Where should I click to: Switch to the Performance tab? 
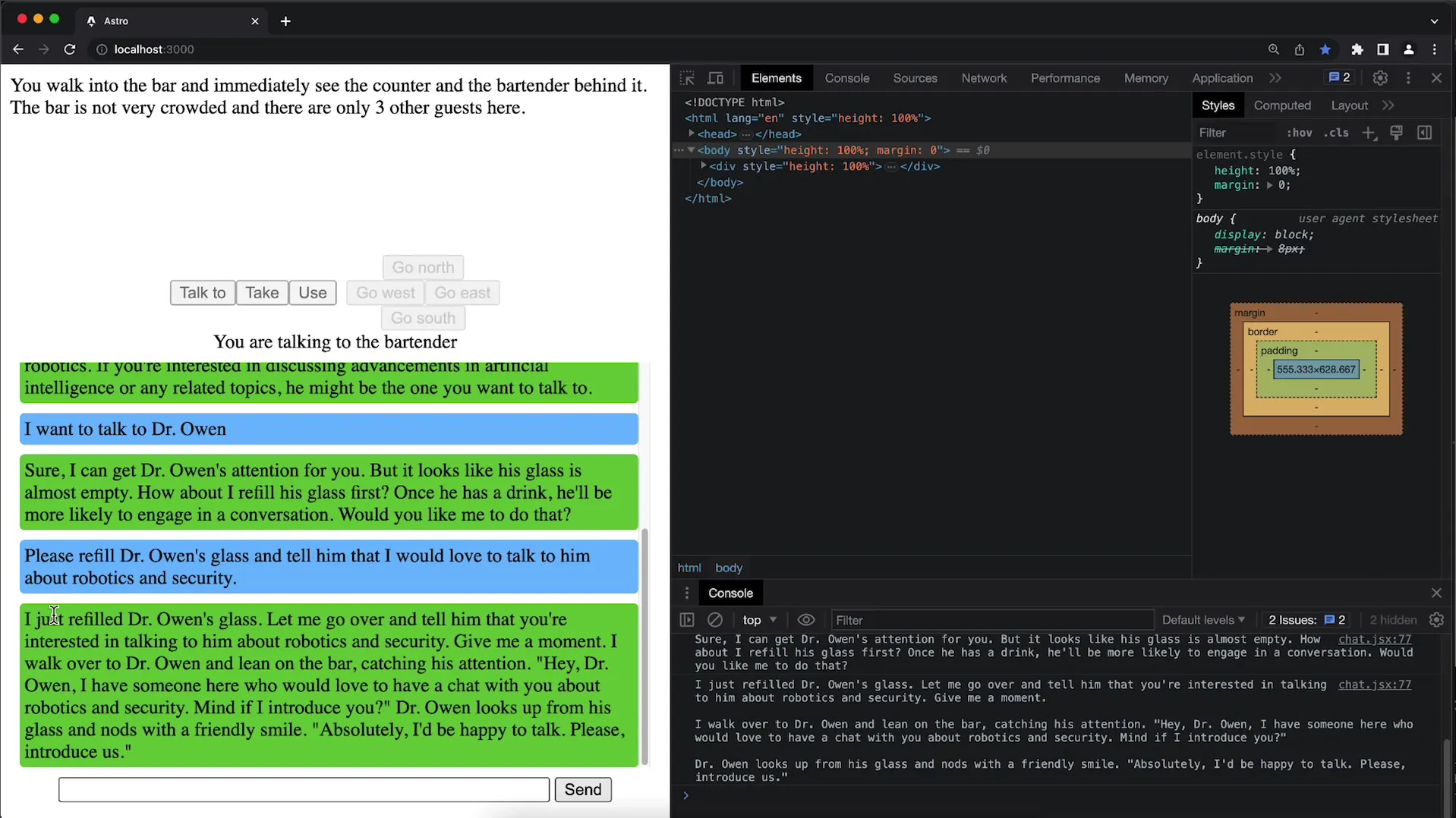click(x=1065, y=78)
